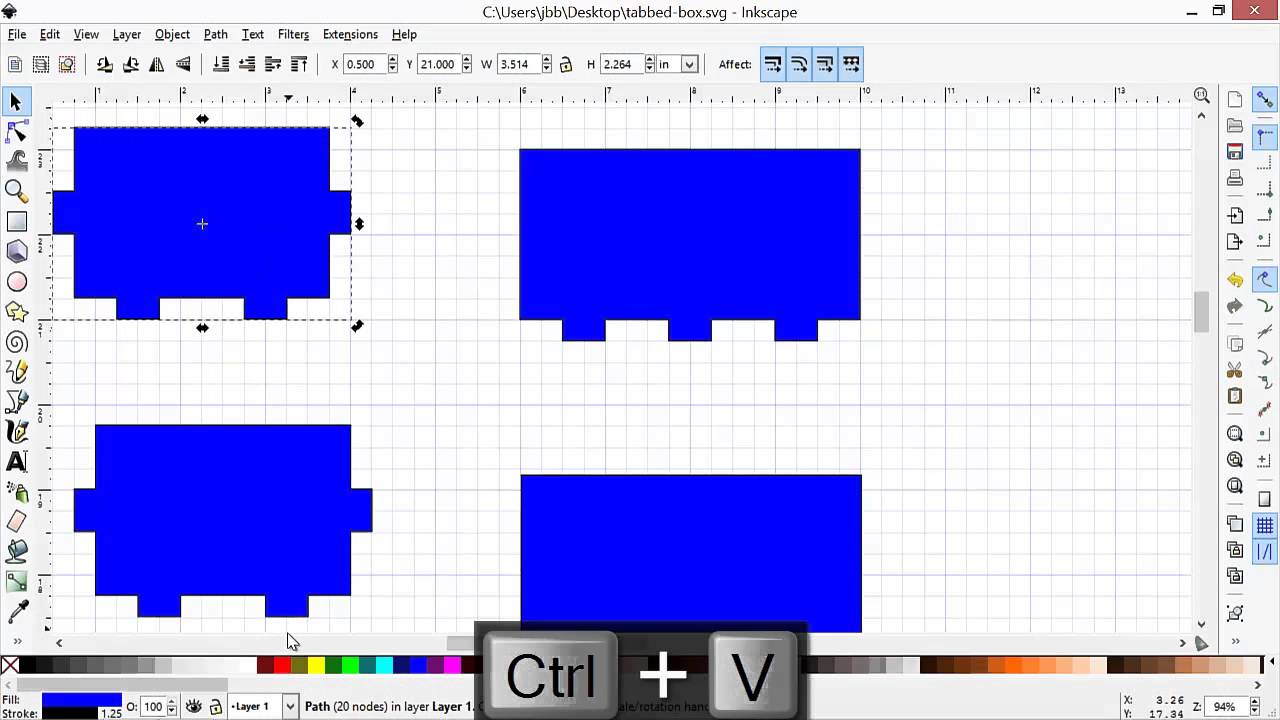Select the Bezier pen tool
This screenshot has height=720, width=1280.
[16, 402]
